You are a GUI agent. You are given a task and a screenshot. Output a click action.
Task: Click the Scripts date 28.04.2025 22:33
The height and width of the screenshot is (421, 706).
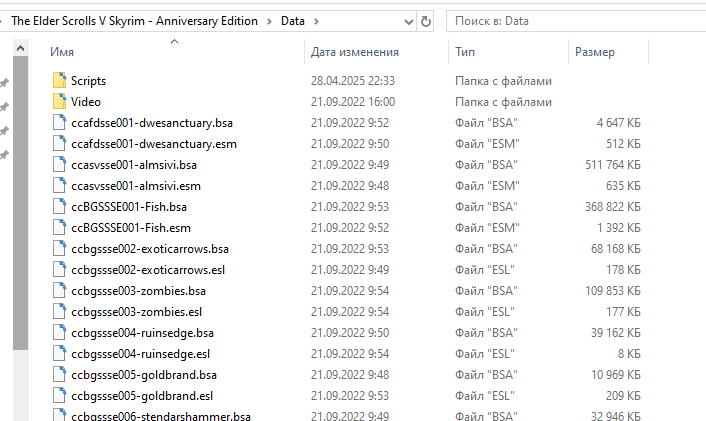coord(353,81)
